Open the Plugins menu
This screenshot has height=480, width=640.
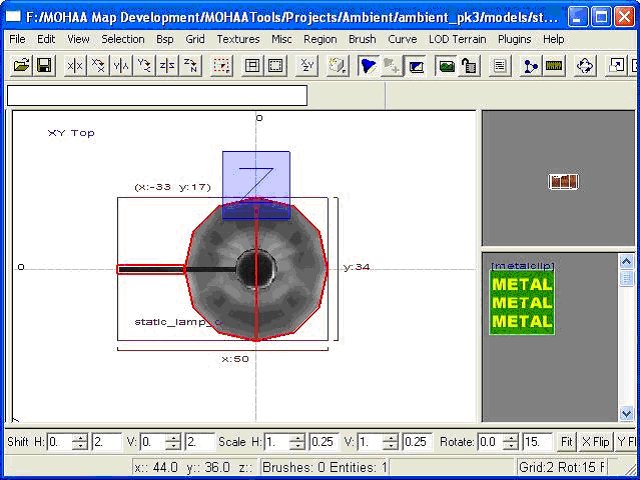coord(514,39)
